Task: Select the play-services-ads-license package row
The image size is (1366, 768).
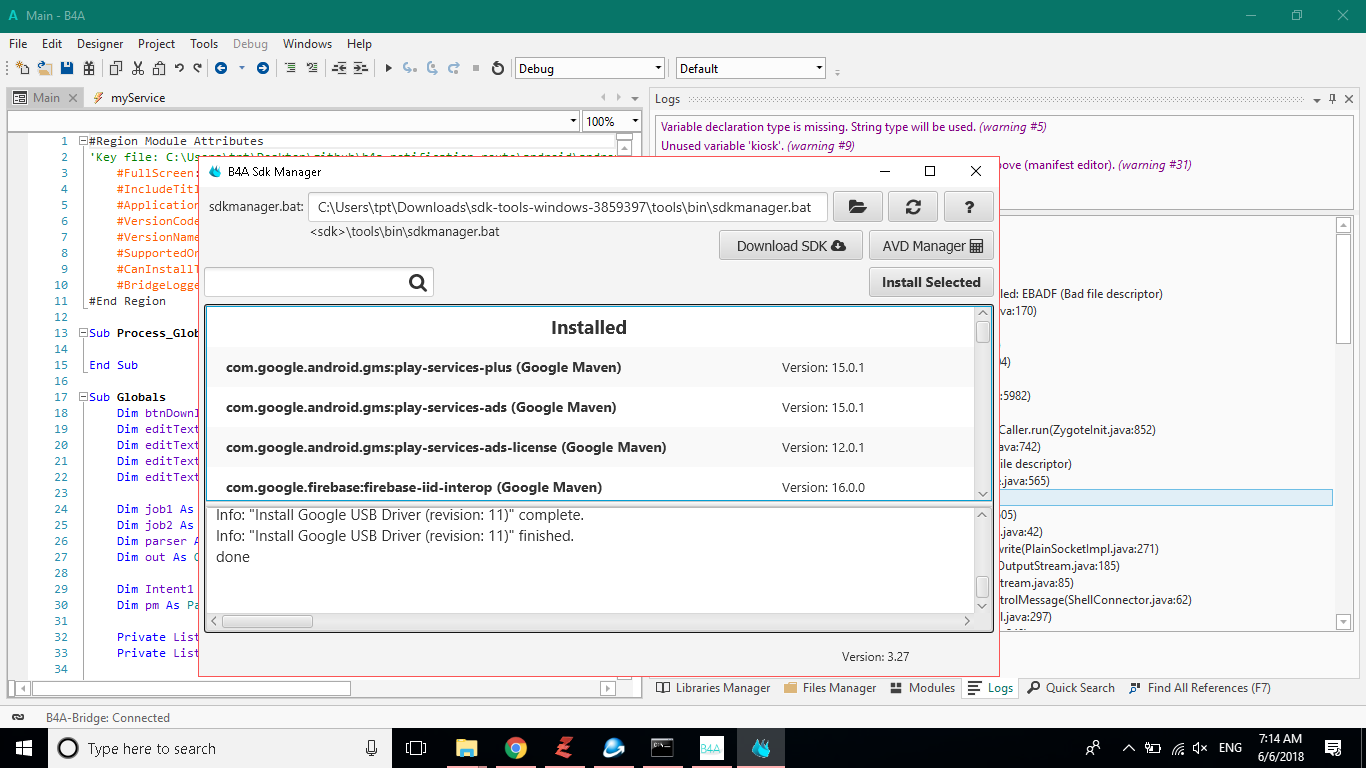Action: [x=590, y=447]
